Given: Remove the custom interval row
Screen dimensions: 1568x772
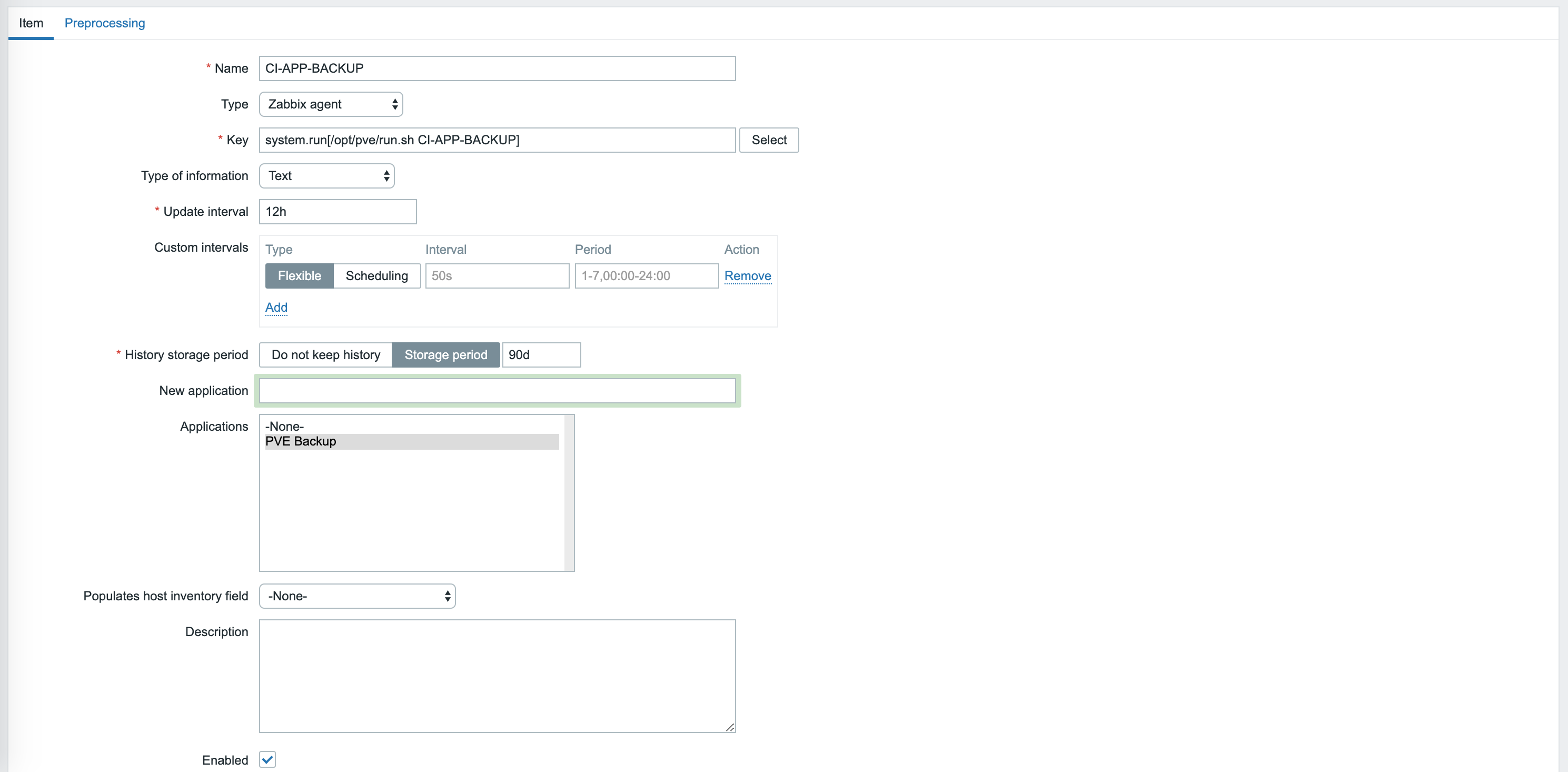Looking at the screenshot, I should click(x=747, y=276).
